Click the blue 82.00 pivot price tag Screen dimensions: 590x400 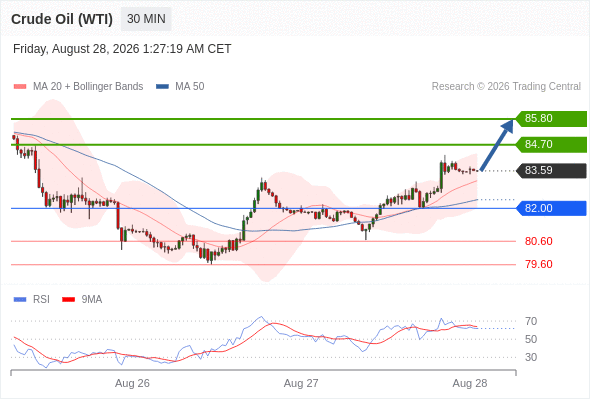[x=551, y=208]
